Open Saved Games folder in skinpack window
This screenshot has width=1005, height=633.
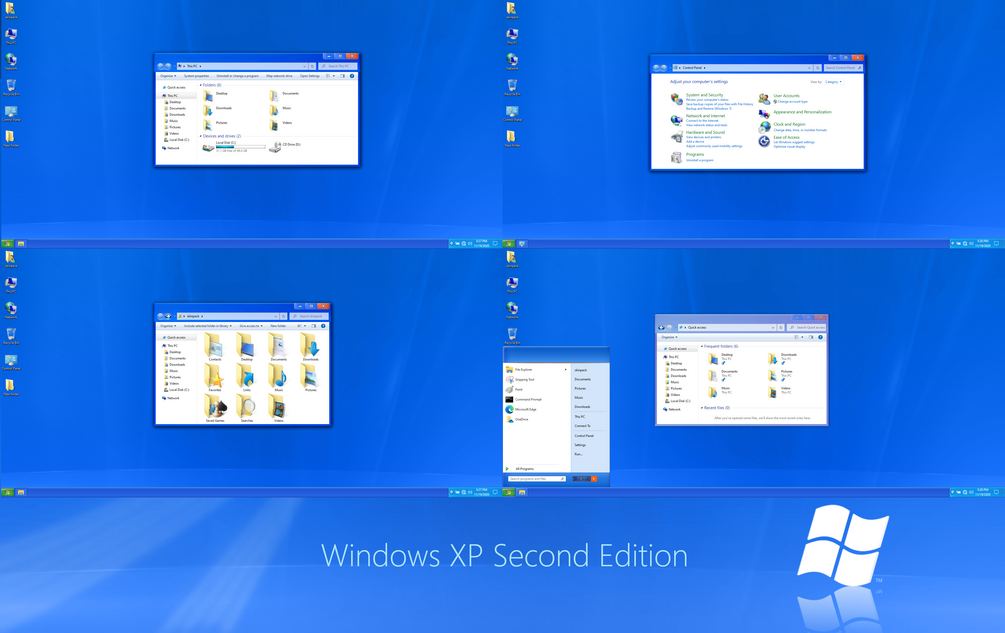(215, 408)
